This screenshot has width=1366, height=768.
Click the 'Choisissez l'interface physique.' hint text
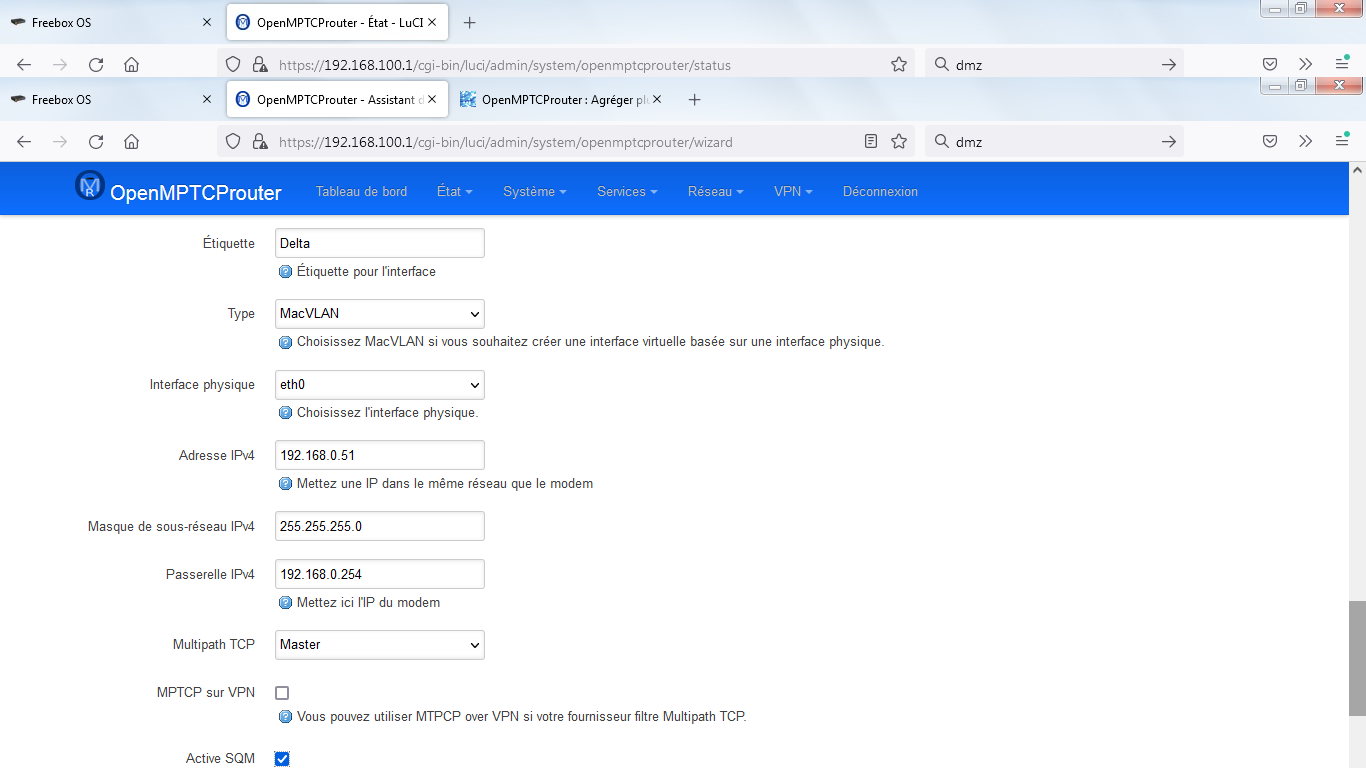(388, 413)
